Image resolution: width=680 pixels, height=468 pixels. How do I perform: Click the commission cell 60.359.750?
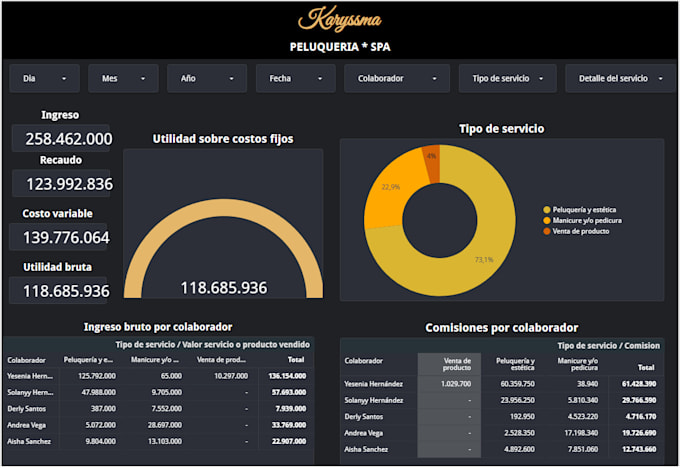click(517, 384)
